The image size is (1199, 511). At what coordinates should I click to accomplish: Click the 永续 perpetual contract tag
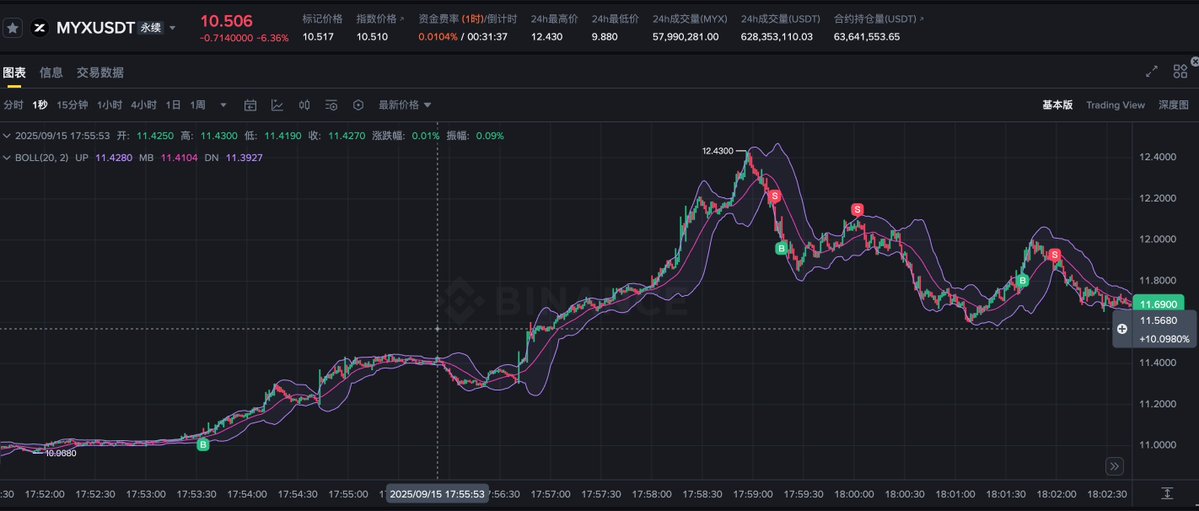pos(151,28)
